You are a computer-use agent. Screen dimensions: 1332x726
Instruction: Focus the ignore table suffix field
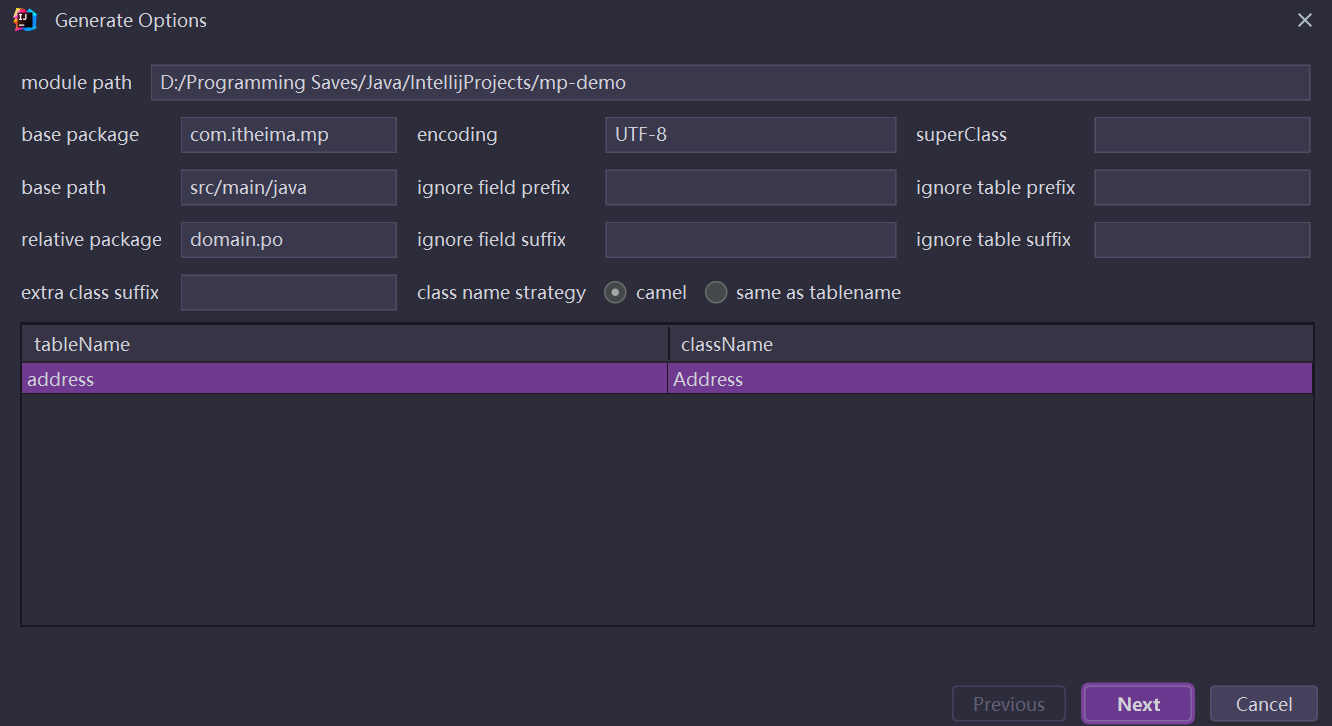(x=1201, y=240)
